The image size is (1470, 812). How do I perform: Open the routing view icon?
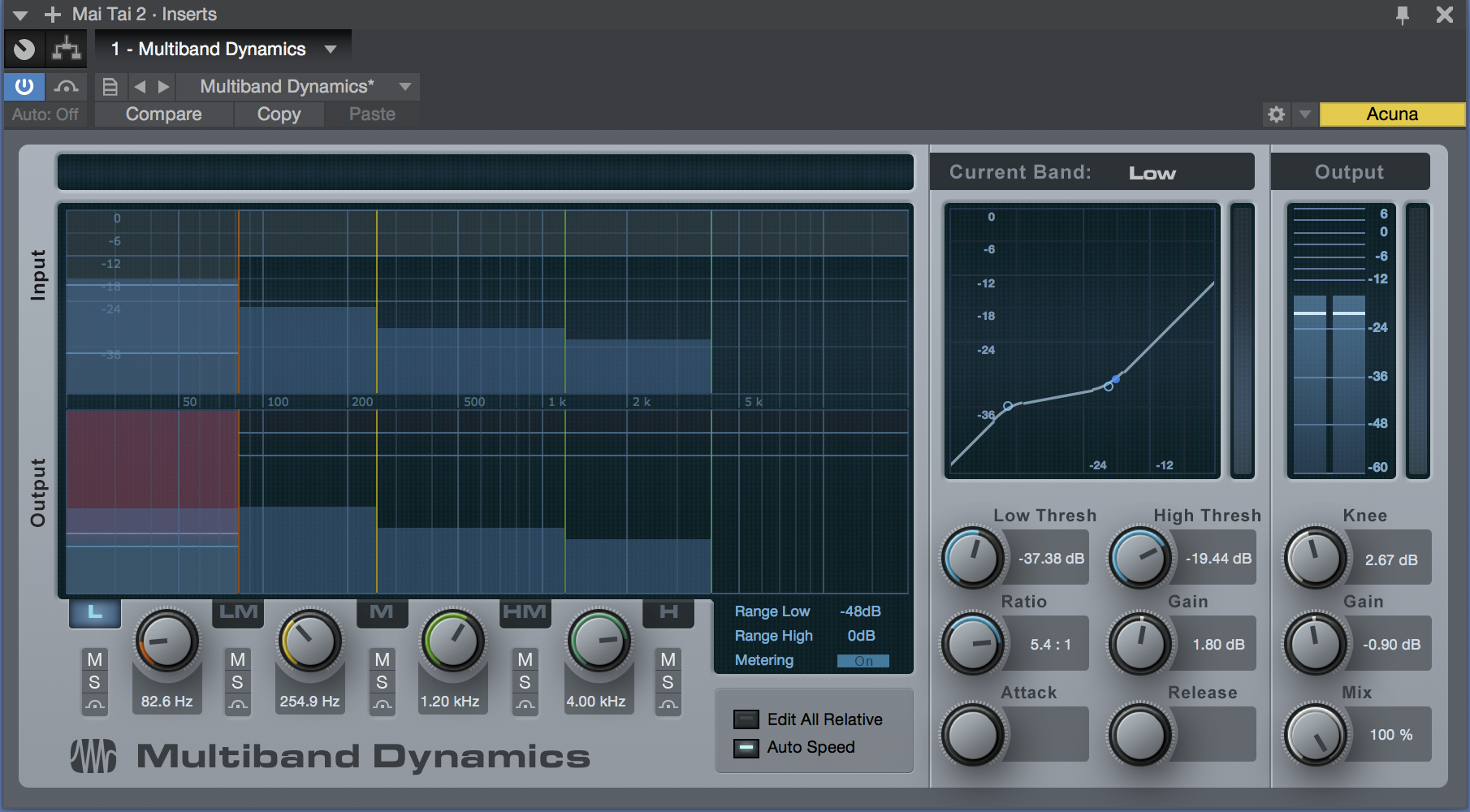click(67, 49)
